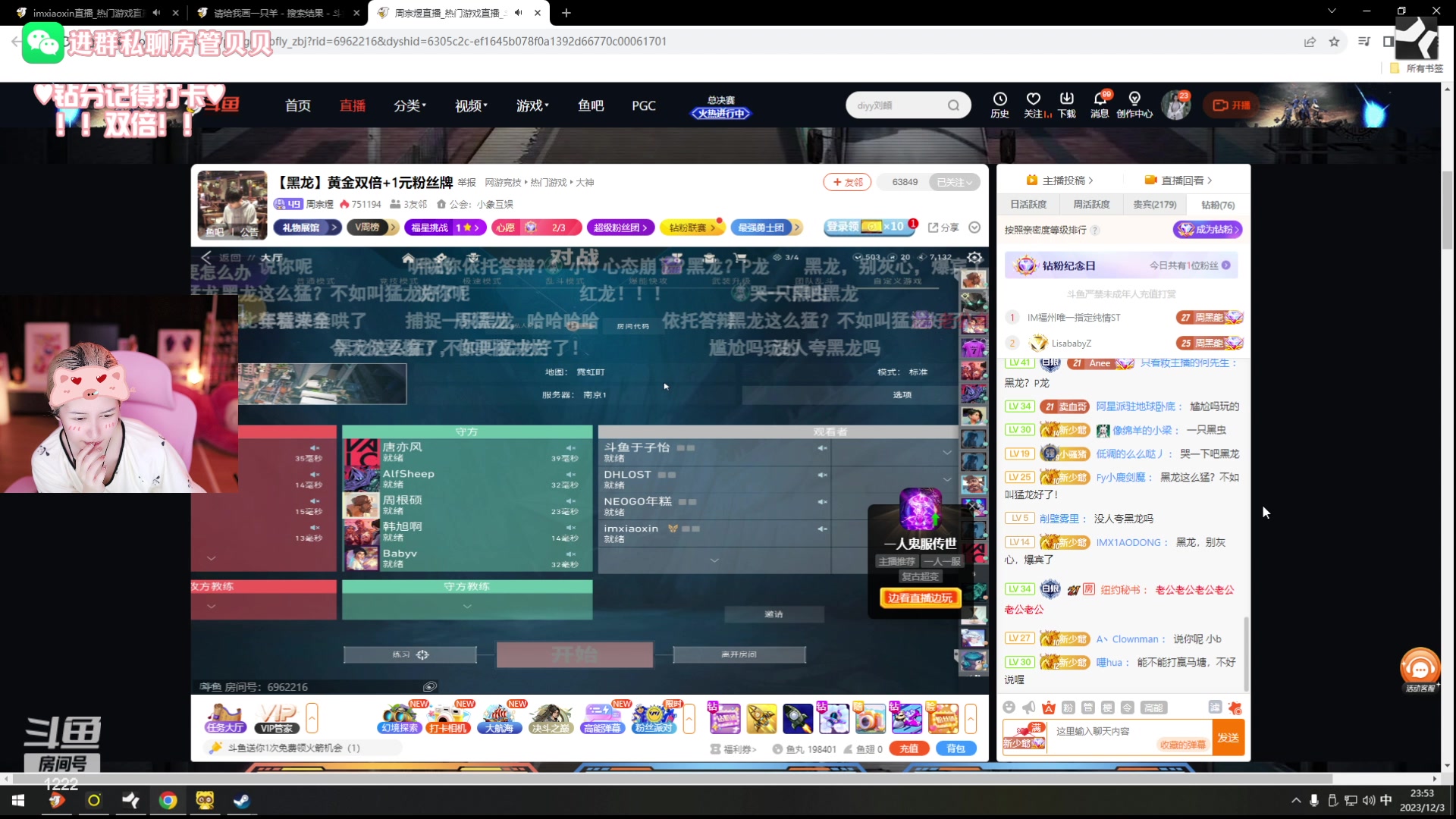Click the 管 admin chat icon
The width and height of the screenshot is (1456, 819).
[1087, 708]
